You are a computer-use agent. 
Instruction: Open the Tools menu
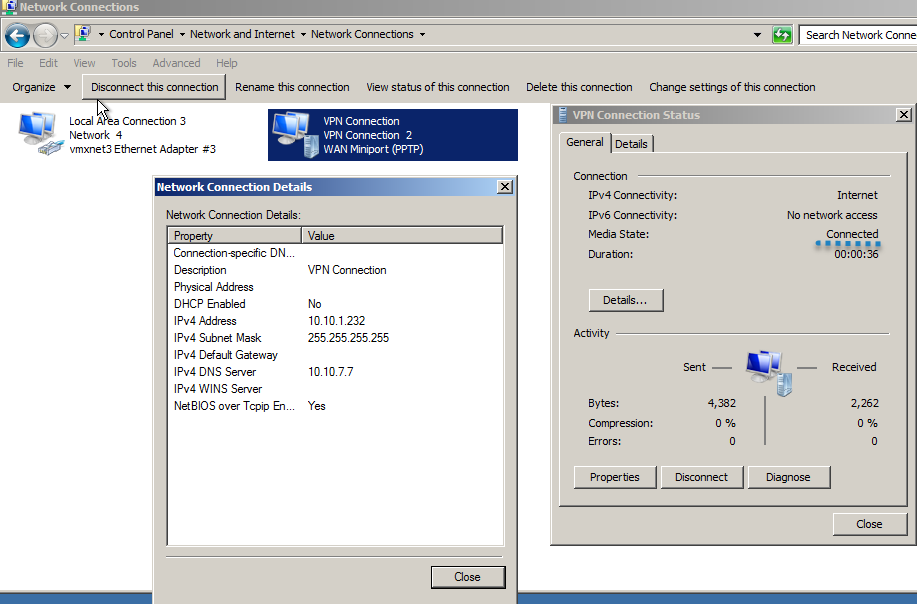pos(124,63)
